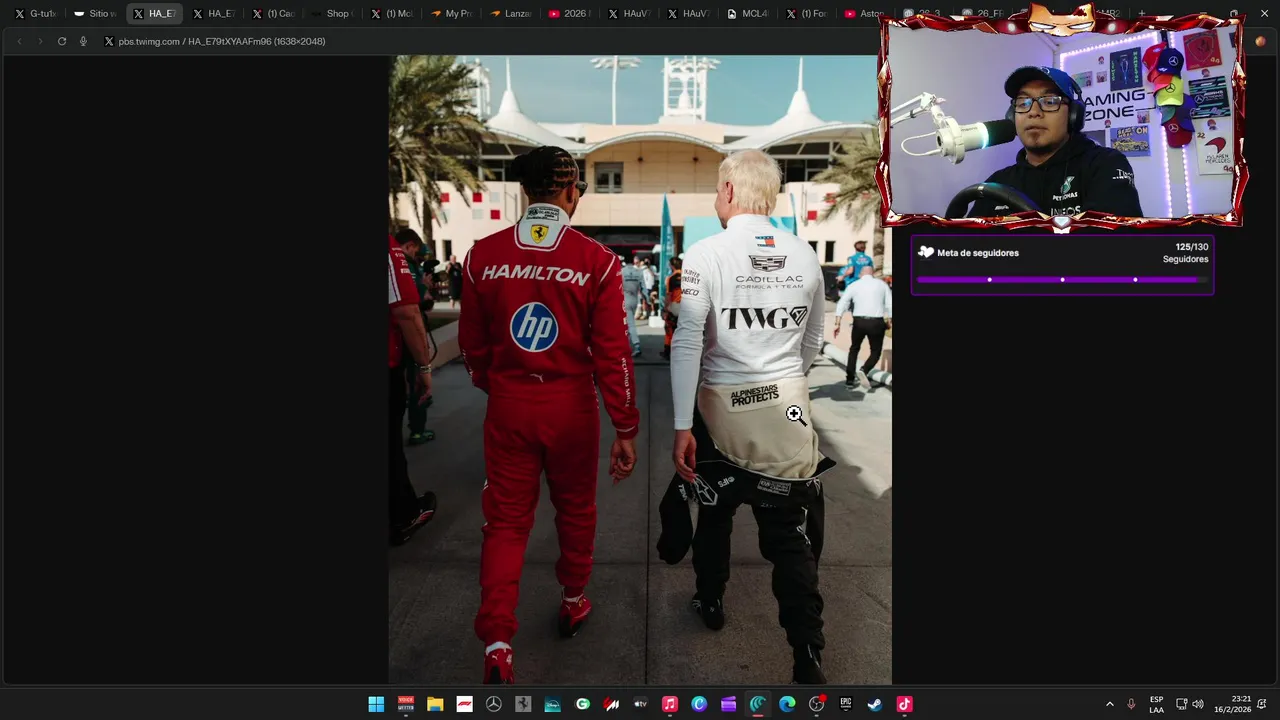The image size is (1280, 720).
Task: Click the active teal swirl browser taskbar icon
Action: 758,704
